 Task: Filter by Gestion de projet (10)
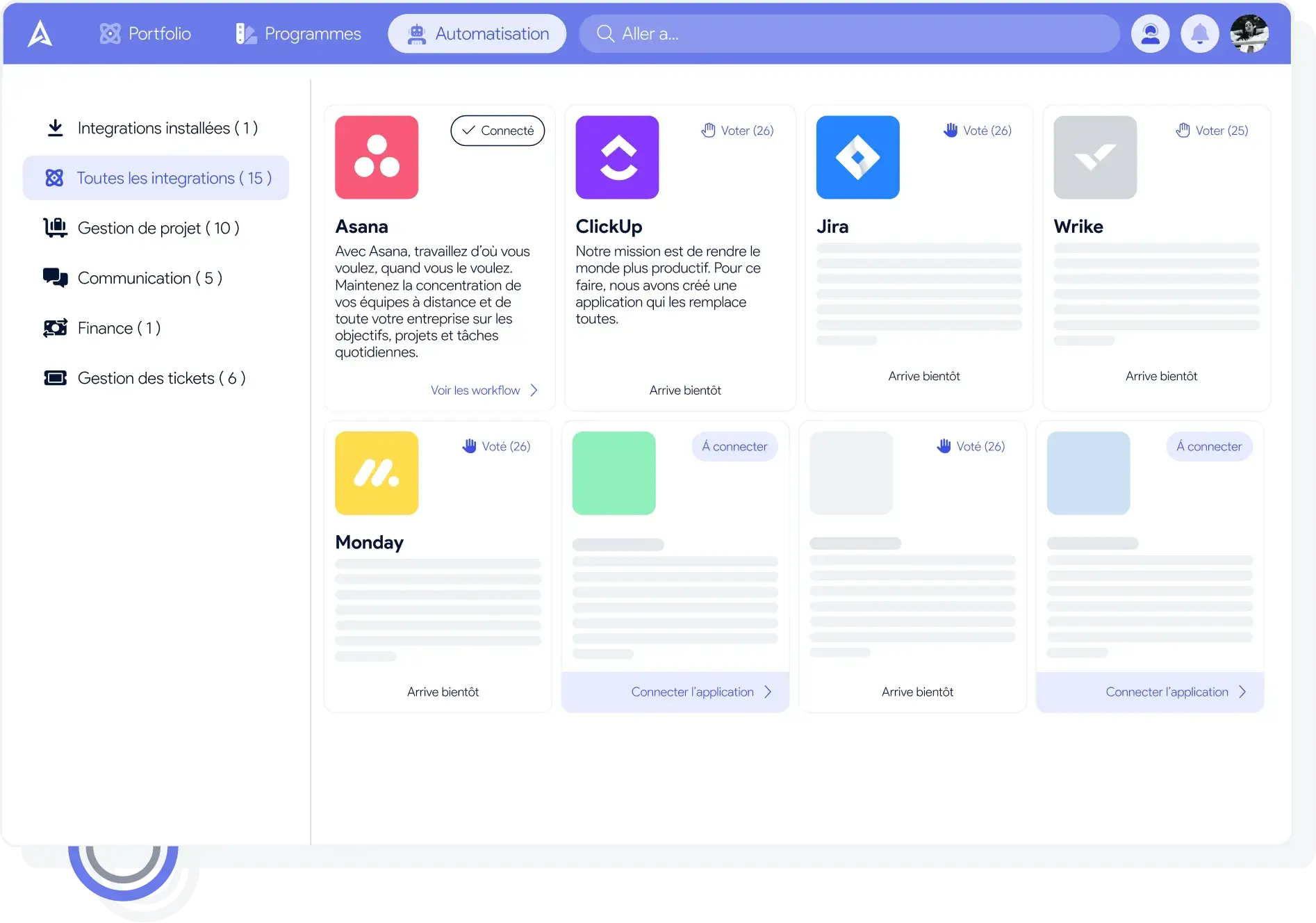tap(156, 228)
